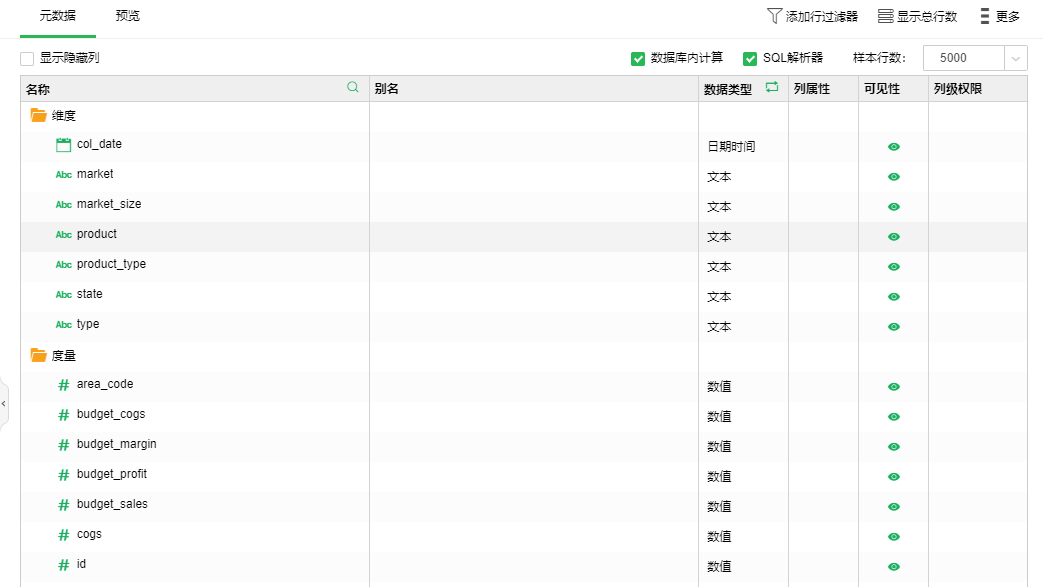The image size is (1043, 587).
Task: Open the 更多 menu
Action: coord(999,16)
